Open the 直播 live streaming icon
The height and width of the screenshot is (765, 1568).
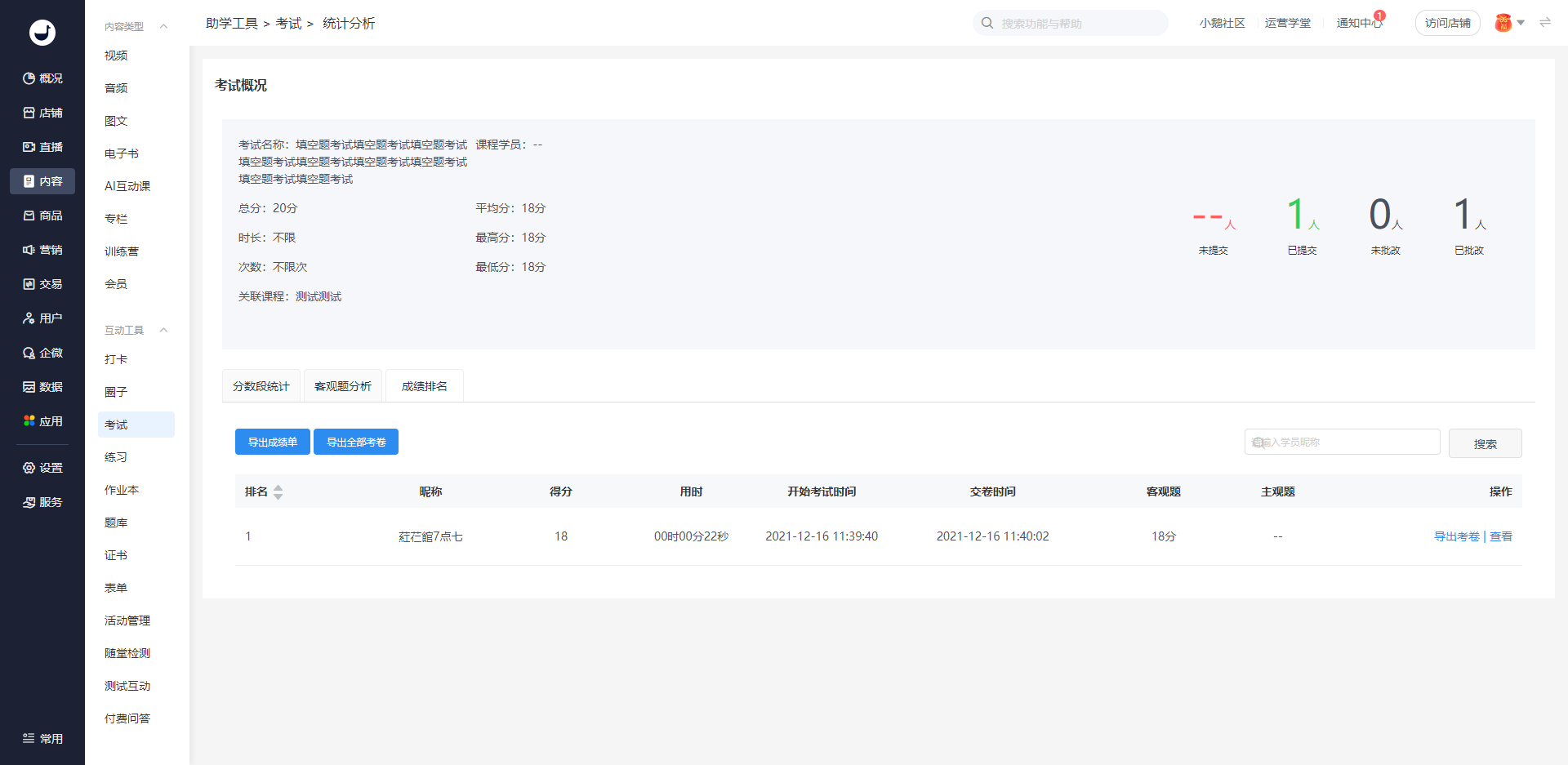29,147
